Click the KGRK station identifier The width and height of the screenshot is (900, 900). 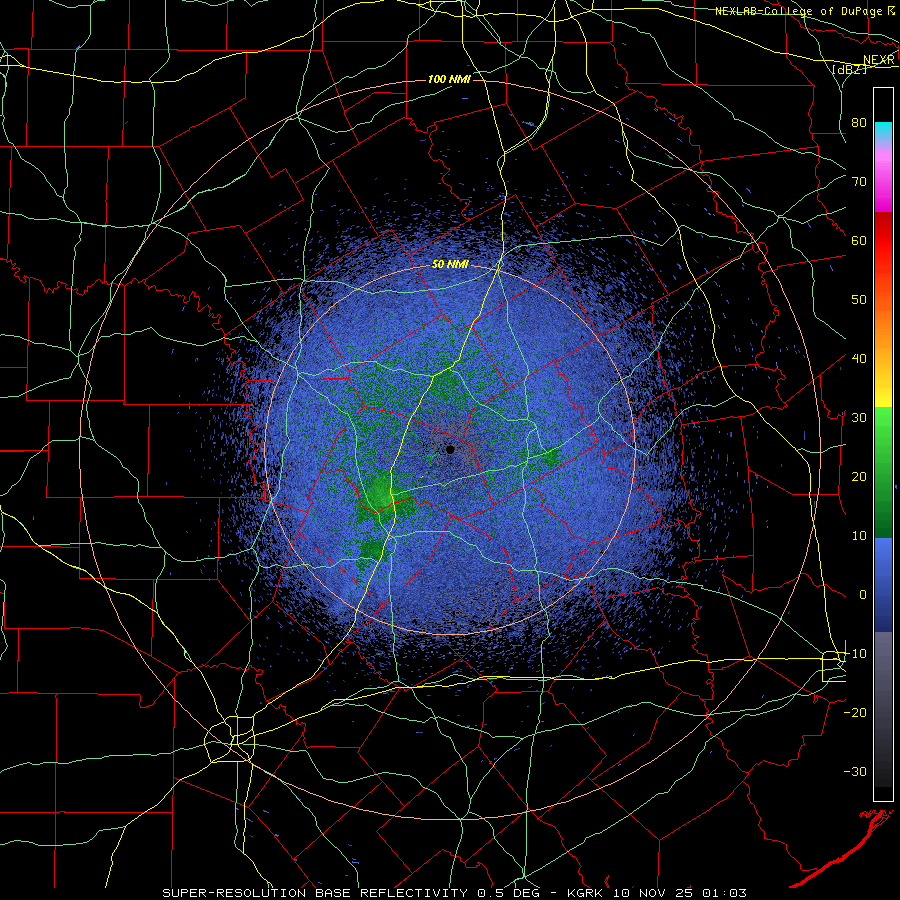click(584, 893)
